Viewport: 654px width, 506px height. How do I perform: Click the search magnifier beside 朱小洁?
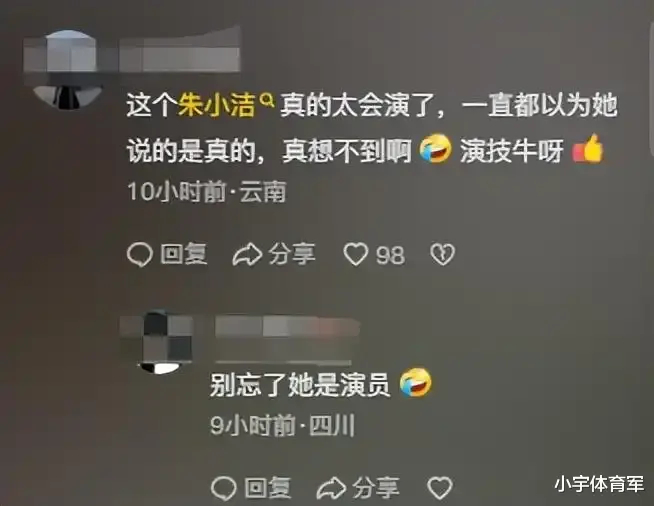[267, 100]
